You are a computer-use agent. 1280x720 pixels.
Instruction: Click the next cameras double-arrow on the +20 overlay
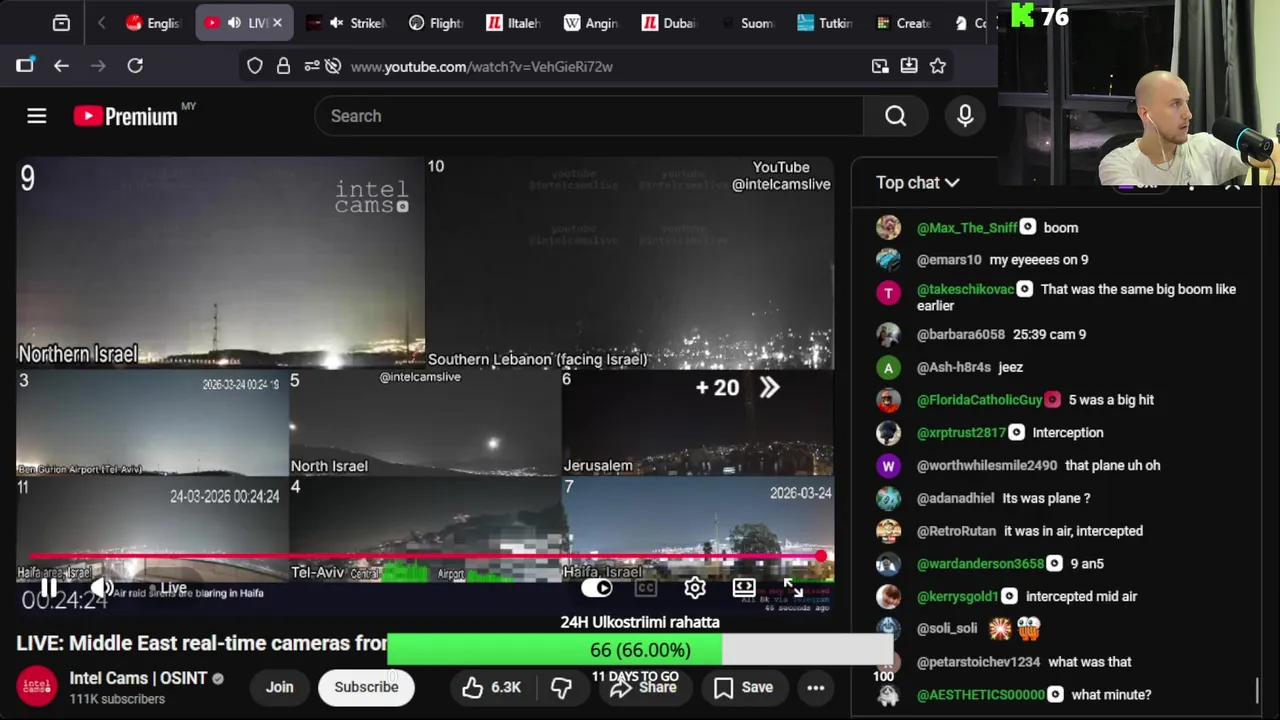click(769, 388)
